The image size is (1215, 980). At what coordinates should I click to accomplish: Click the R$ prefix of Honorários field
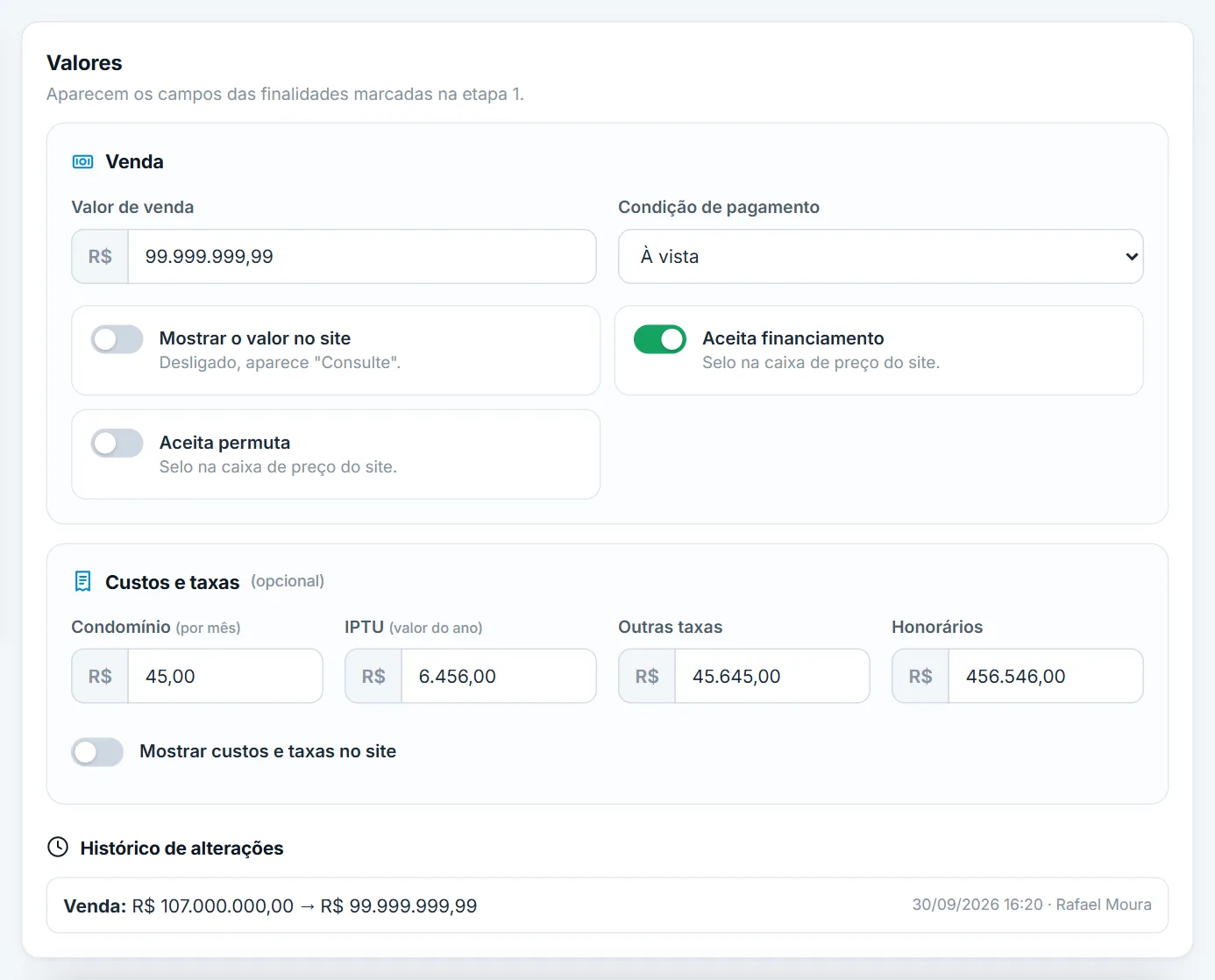tap(920, 676)
